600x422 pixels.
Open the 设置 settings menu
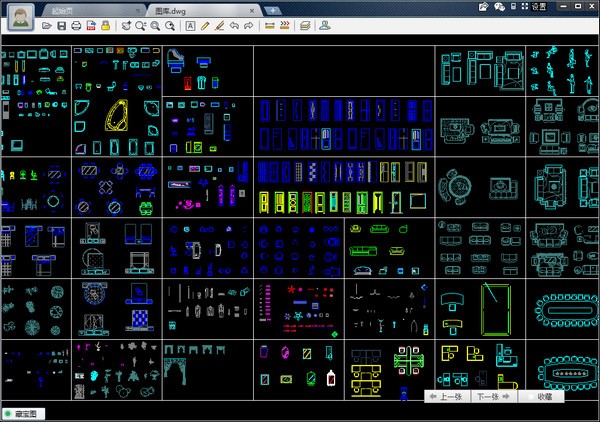539,7
